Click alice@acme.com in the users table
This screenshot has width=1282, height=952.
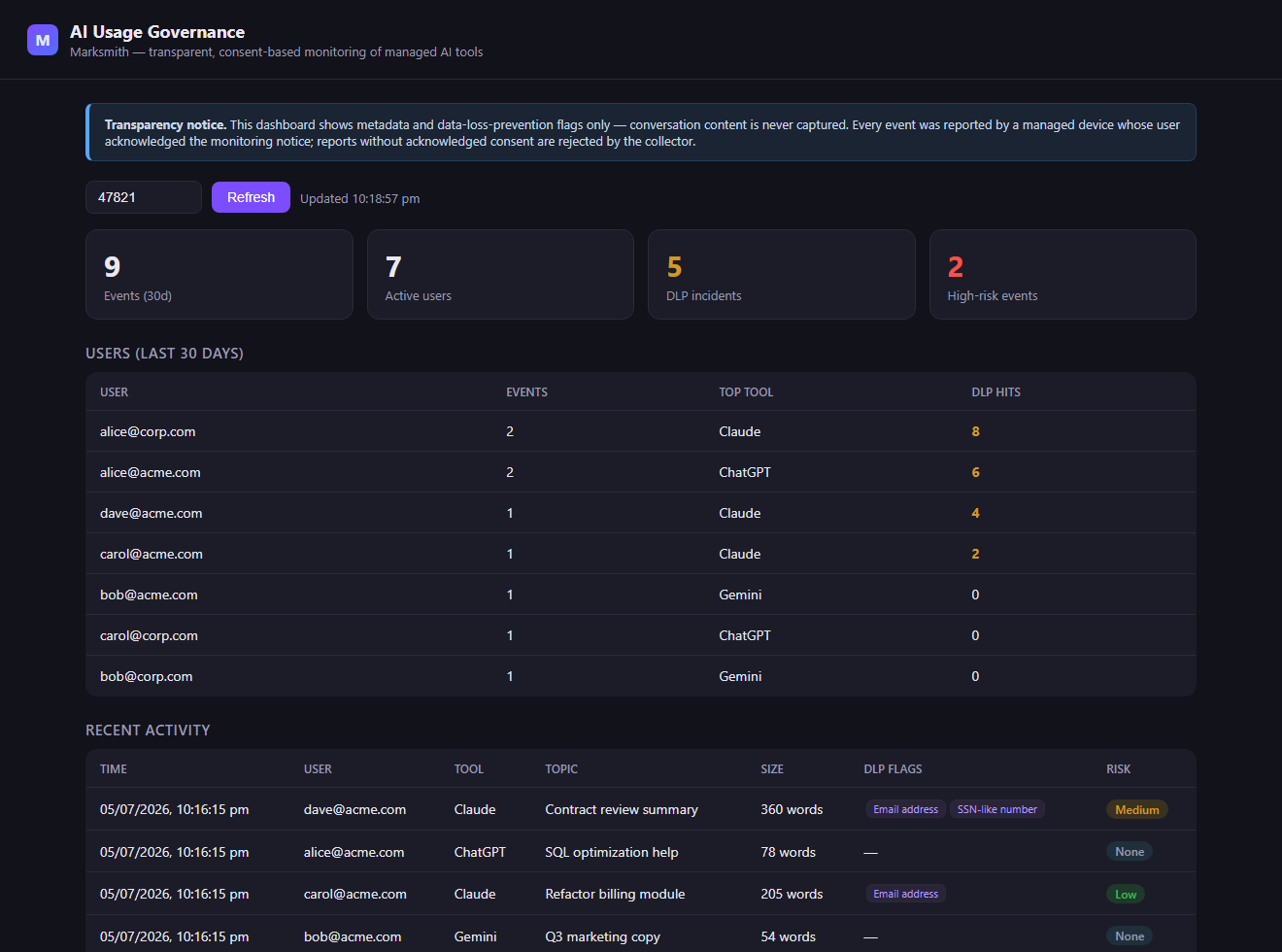click(151, 472)
